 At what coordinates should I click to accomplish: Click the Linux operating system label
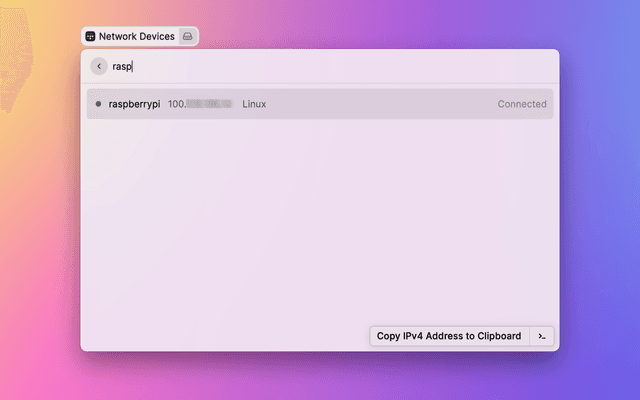coord(254,104)
